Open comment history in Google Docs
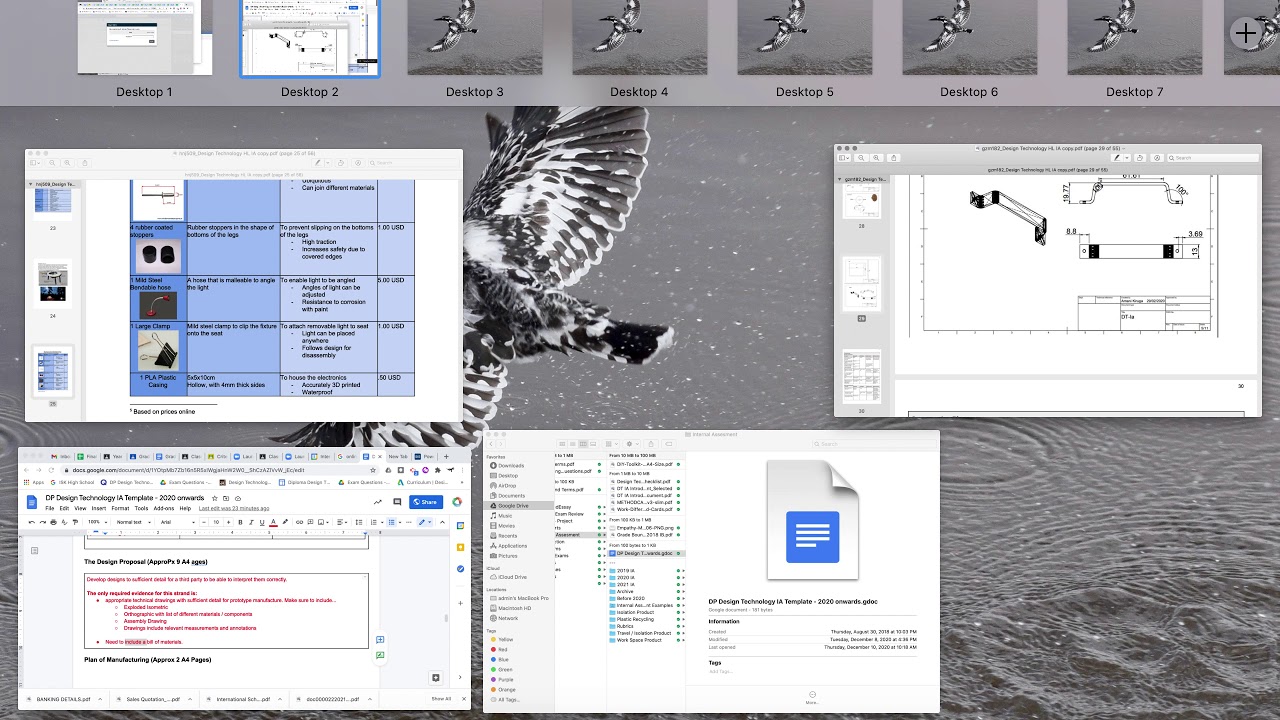Screen dimensions: 1280x720 (x=397, y=502)
